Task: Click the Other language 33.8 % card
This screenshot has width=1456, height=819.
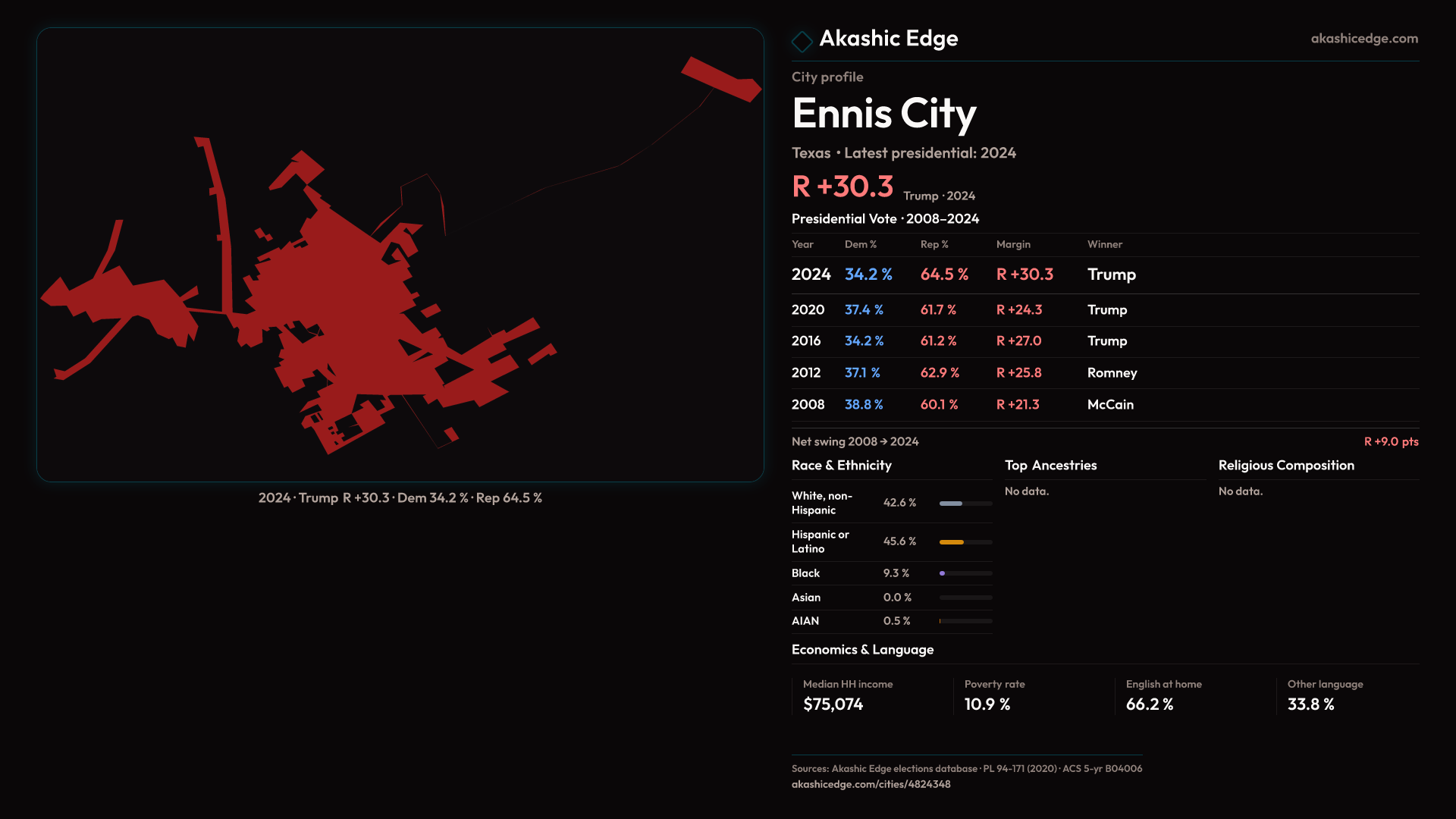Action: pos(1325,695)
